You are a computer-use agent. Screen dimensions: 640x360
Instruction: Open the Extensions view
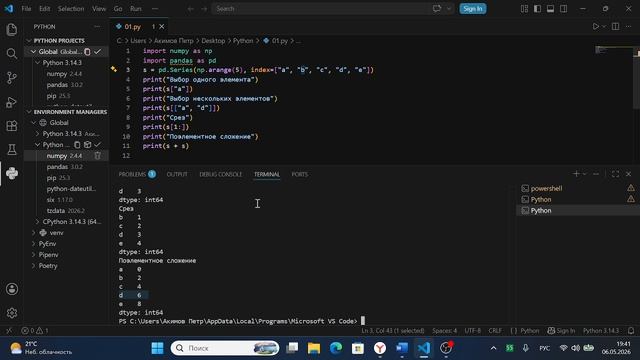[x=12, y=126]
